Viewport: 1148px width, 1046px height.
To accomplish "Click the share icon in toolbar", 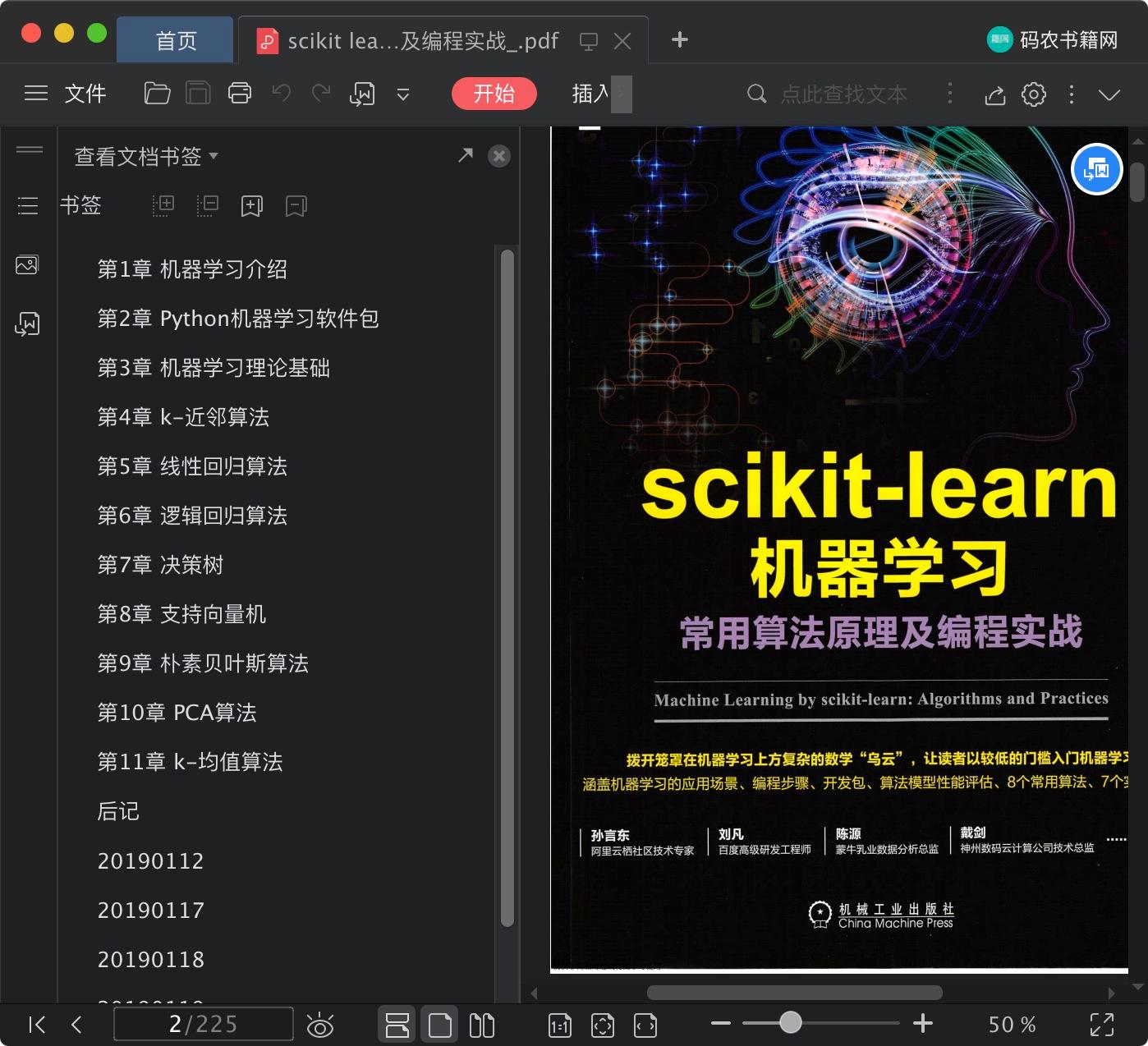I will [995, 94].
